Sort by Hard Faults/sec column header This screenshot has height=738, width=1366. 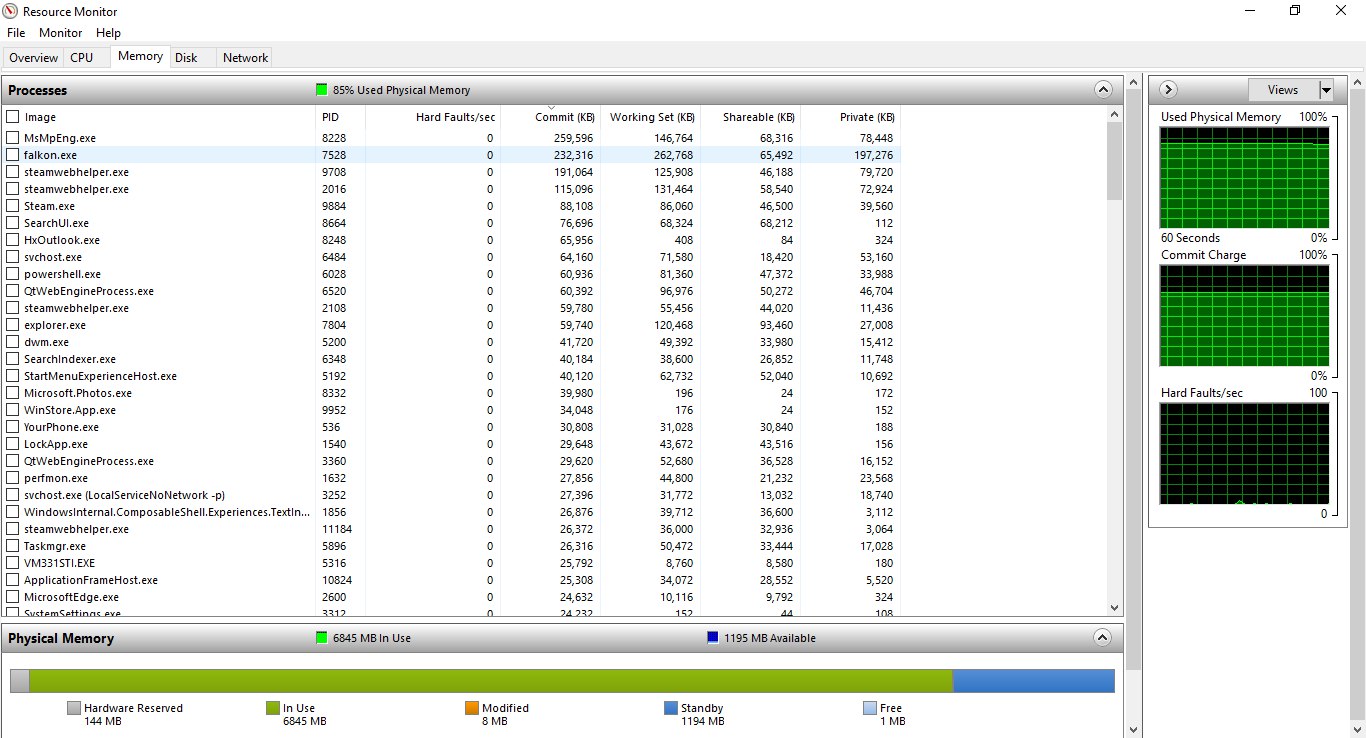(x=433, y=117)
